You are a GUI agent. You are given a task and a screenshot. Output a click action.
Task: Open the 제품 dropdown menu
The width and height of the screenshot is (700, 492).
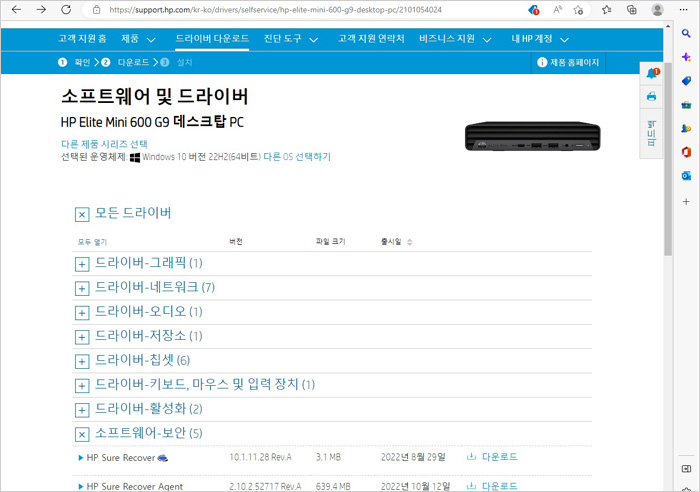[138, 39]
